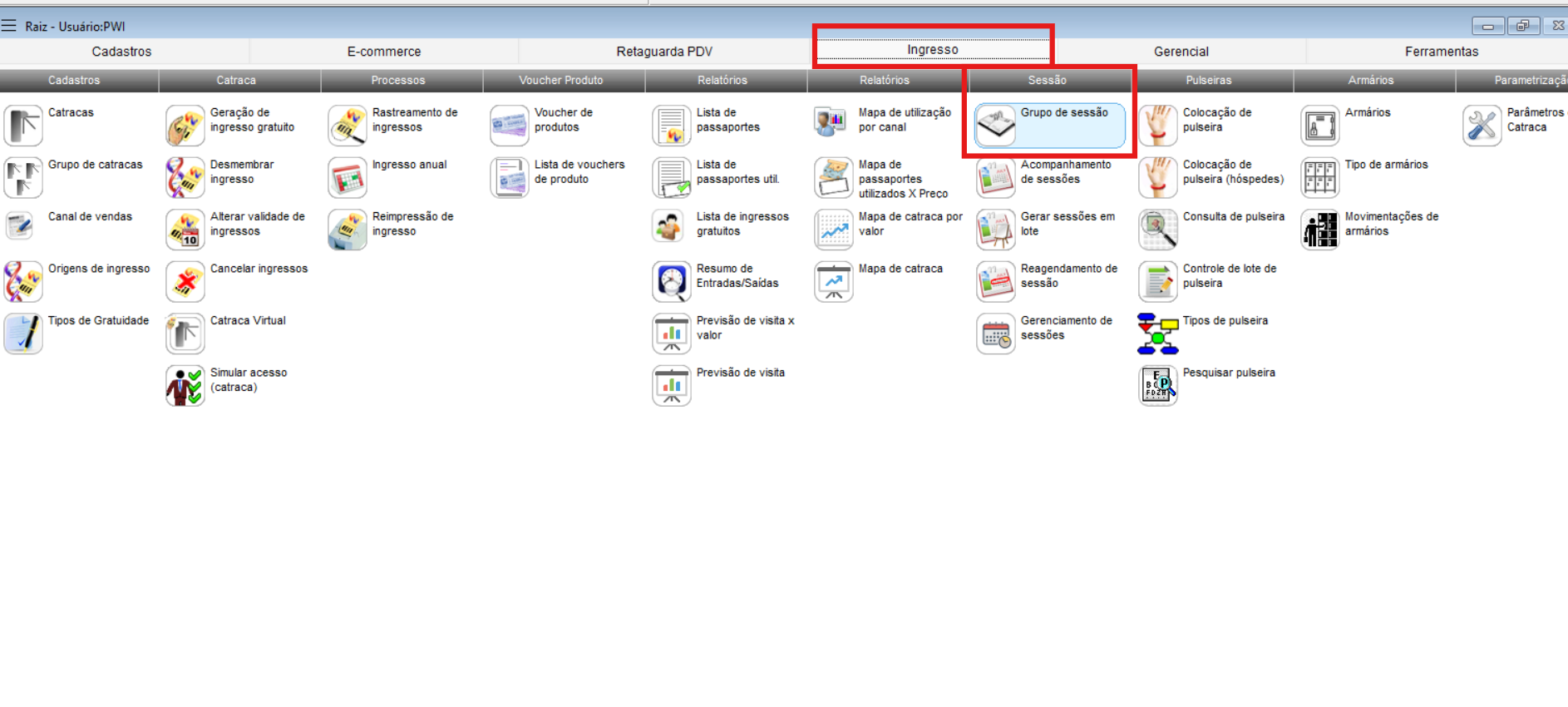Click Reagendamento de sessão link

click(1068, 275)
